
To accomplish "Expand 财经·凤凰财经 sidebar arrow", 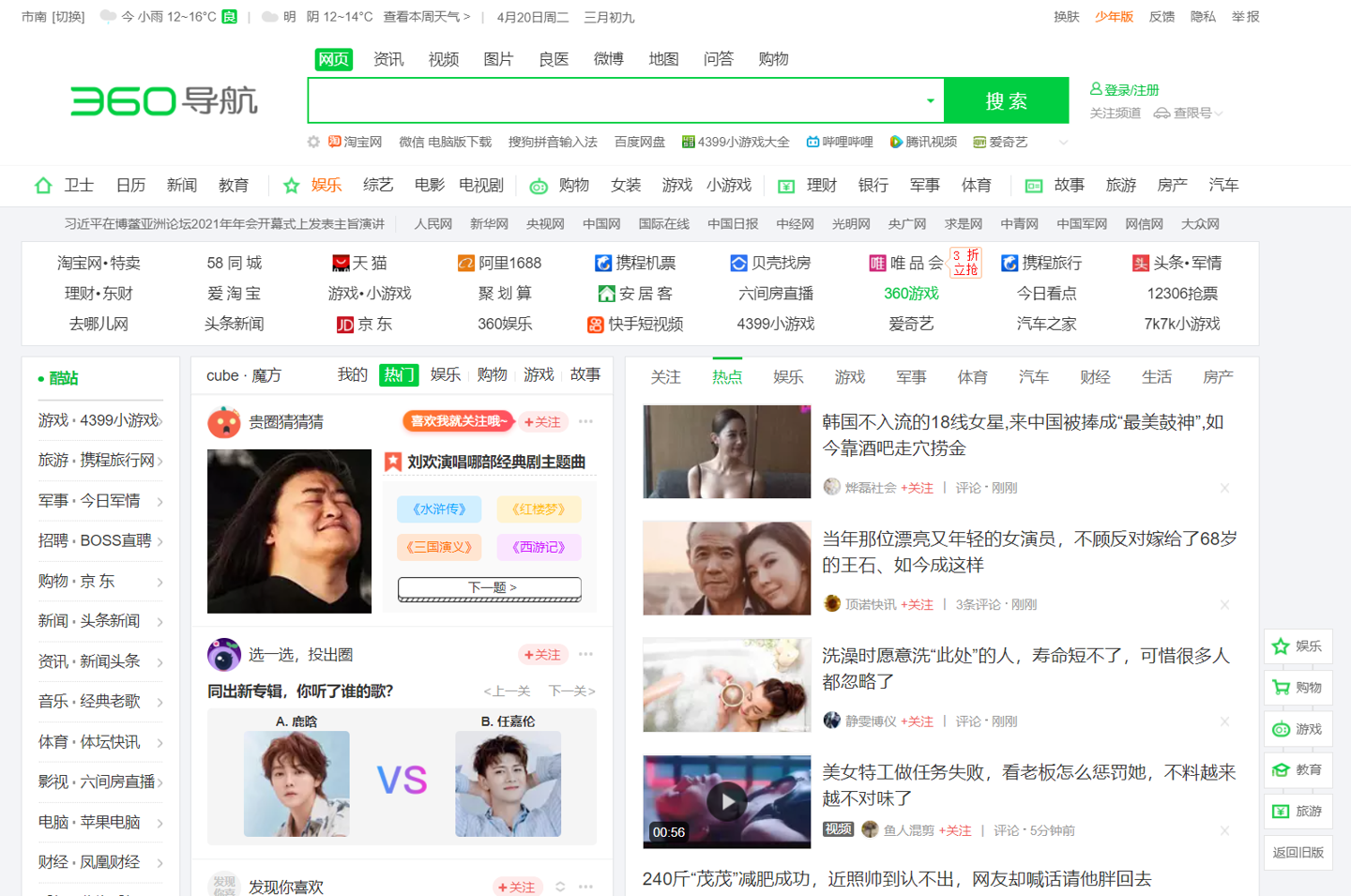I will pos(160,863).
